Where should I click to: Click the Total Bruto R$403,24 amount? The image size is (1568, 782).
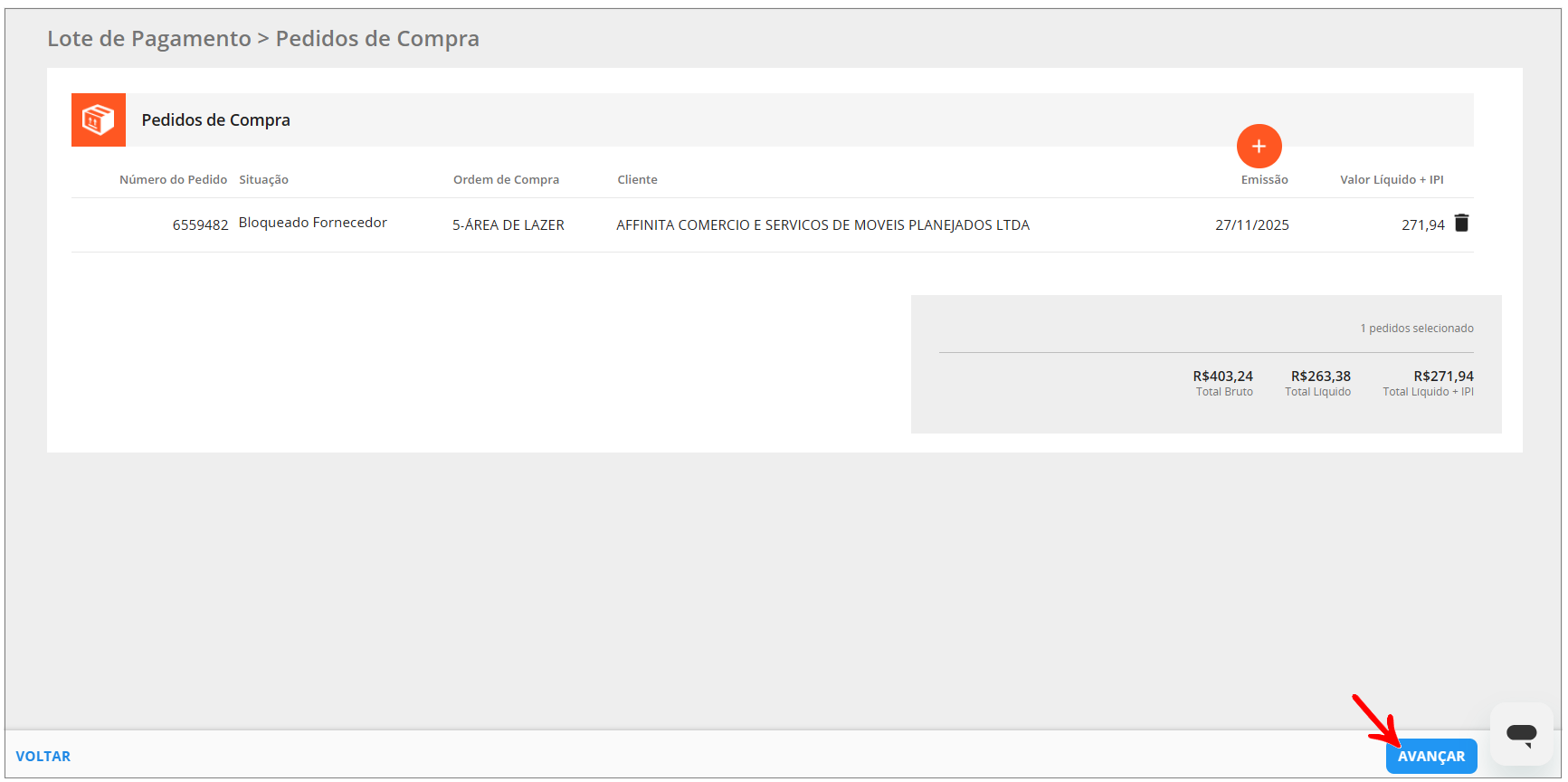click(1223, 377)
